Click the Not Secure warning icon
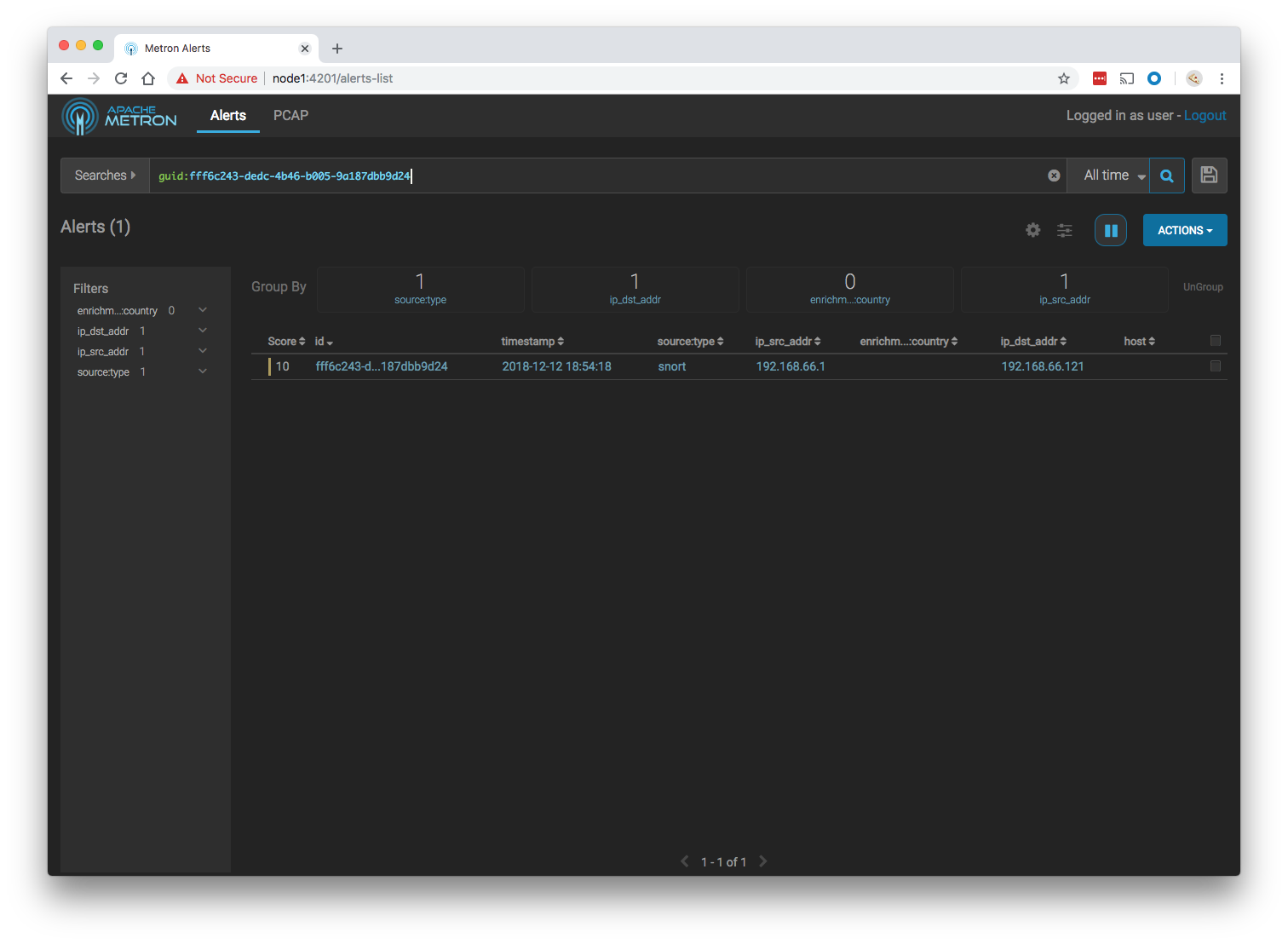1288x944 pixels. (181, 78)
